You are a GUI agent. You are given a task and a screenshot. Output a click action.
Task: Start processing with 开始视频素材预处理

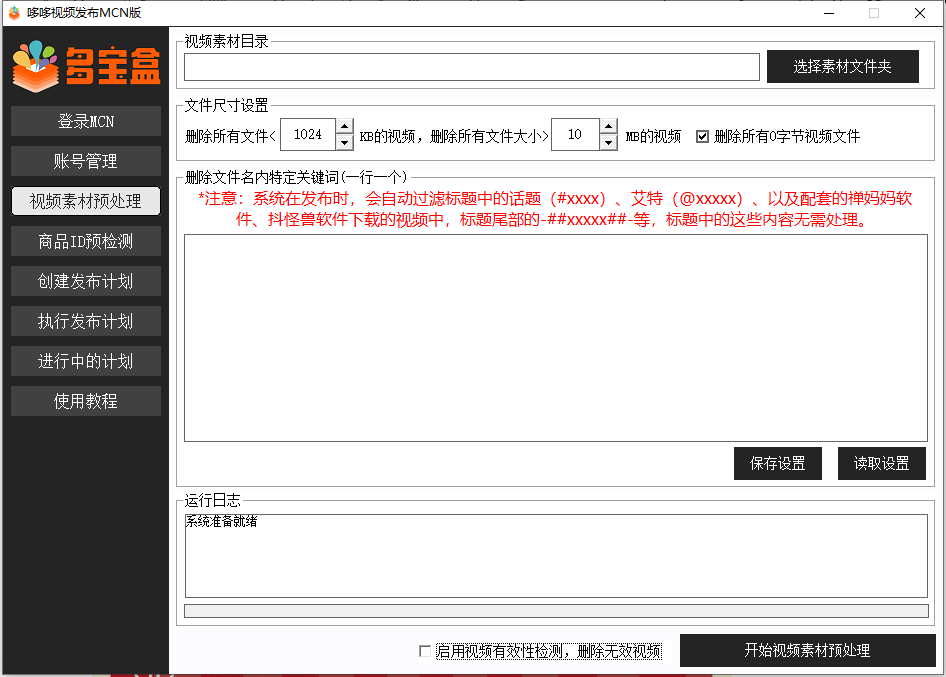[x=807, y=650]
